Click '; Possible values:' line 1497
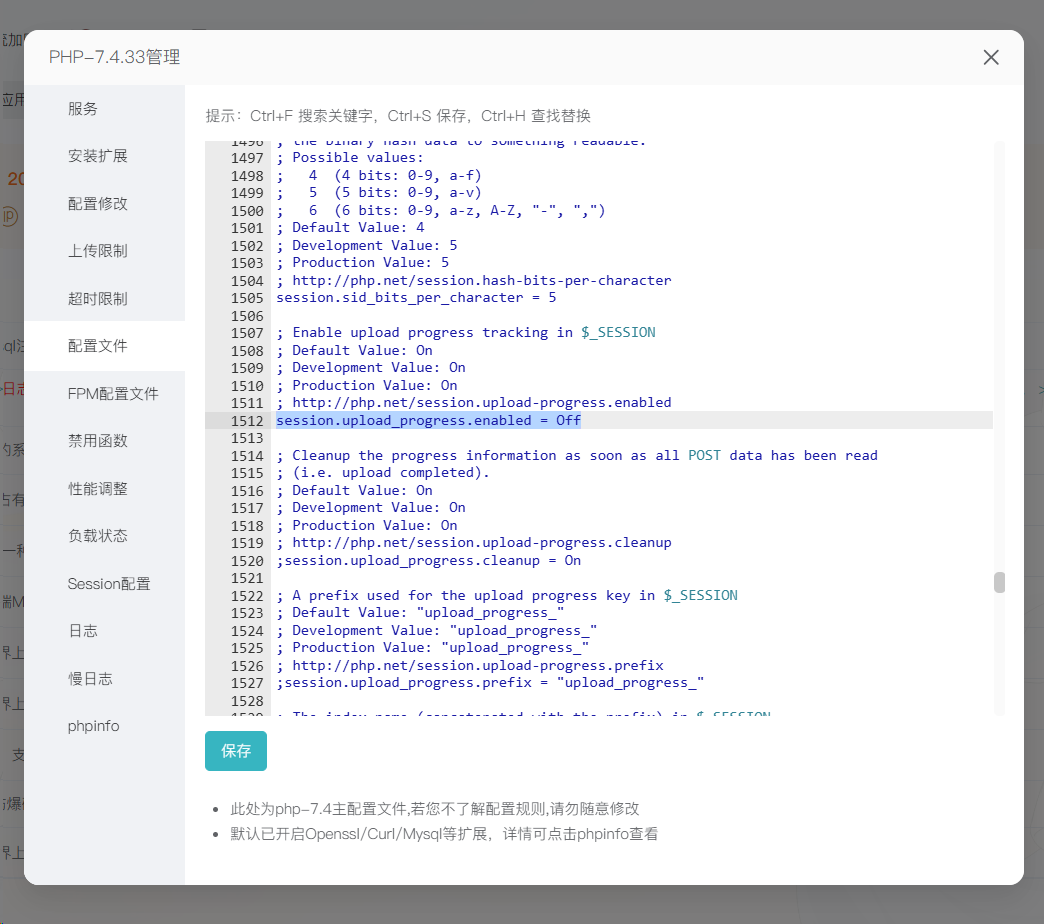This screenshot has height=924, width=1044. 350,158
